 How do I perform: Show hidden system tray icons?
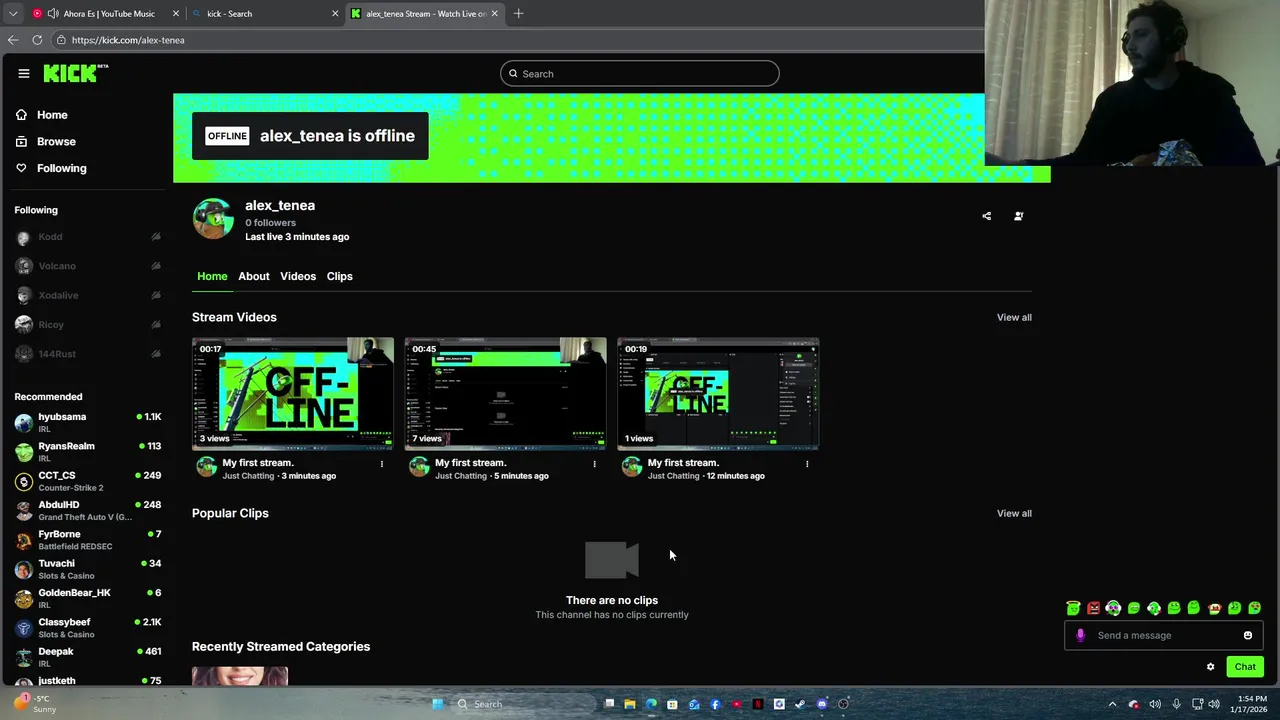[x=1112, y=704]
